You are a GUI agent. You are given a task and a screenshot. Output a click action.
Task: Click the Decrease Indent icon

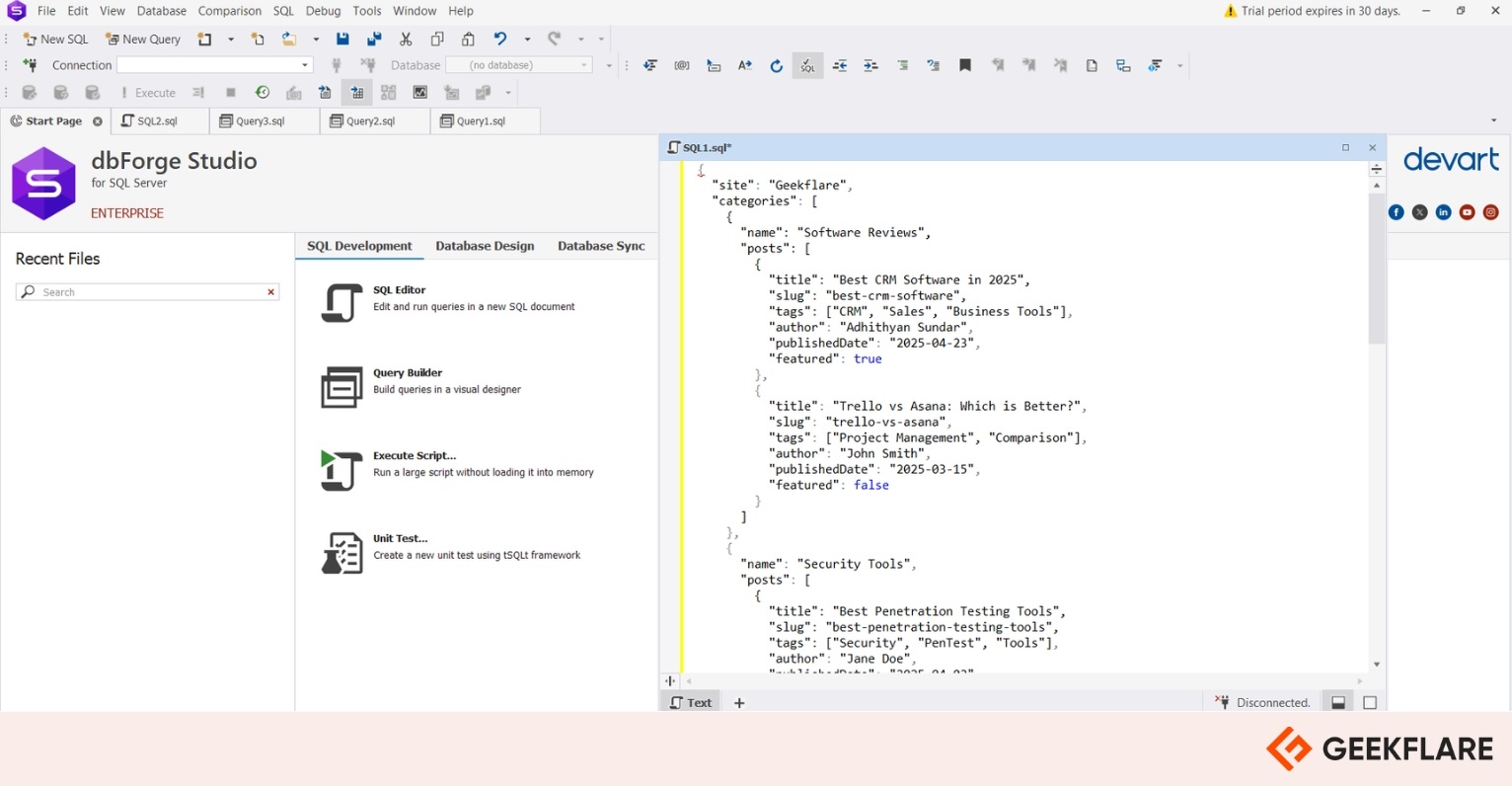pyautogui.click(x=840, y=65)
